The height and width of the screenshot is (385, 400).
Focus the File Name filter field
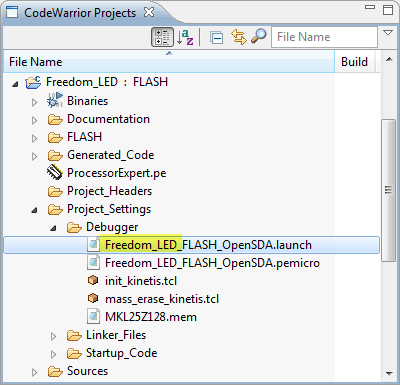(324, 37)
